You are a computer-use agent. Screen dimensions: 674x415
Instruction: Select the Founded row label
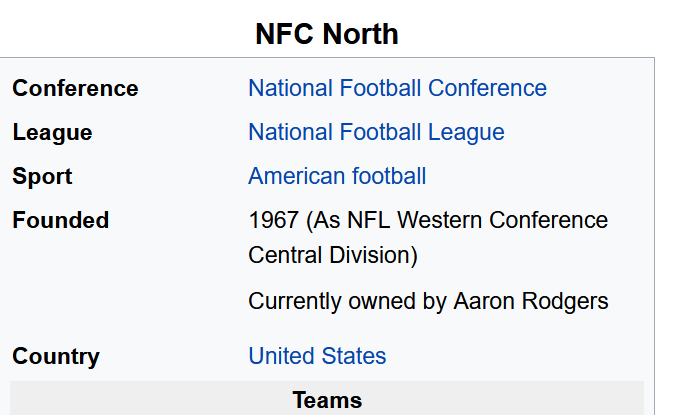(61, 220)
